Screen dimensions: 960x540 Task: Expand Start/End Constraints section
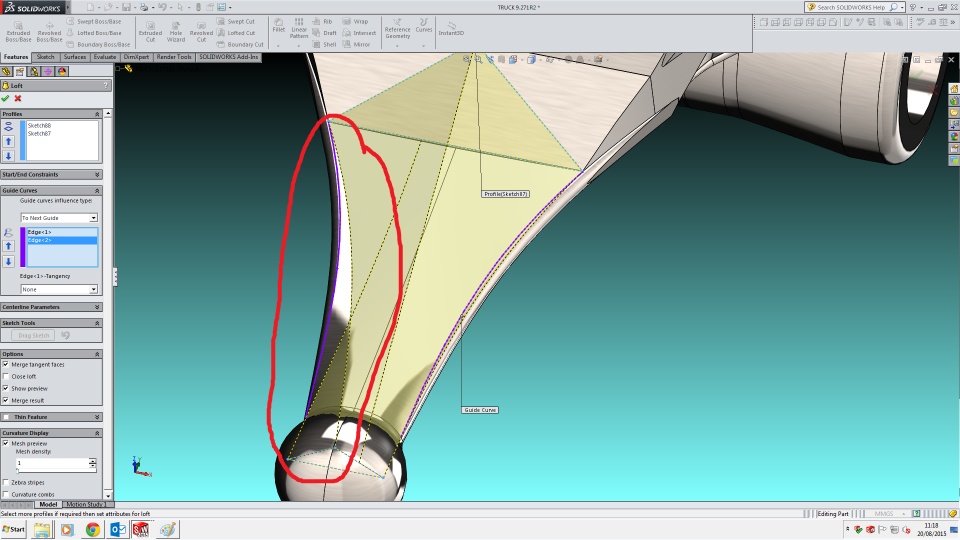click(x=97, y=174)
